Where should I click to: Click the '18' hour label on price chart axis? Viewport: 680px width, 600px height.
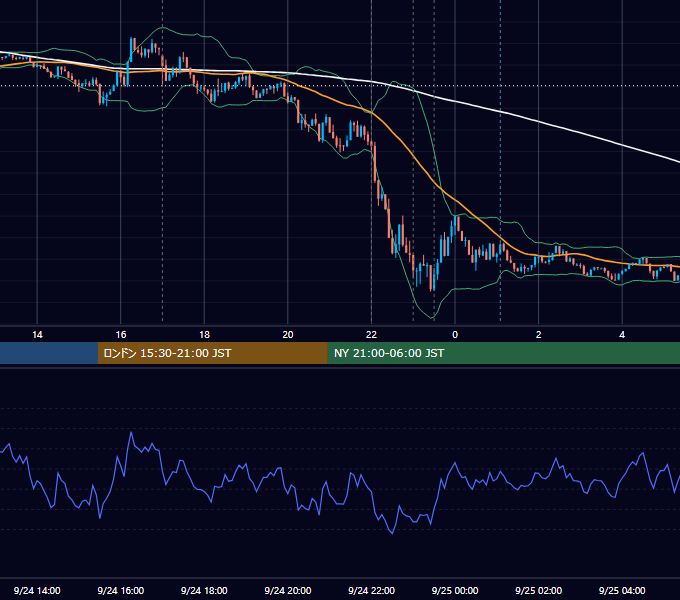[x=204, y=335]
